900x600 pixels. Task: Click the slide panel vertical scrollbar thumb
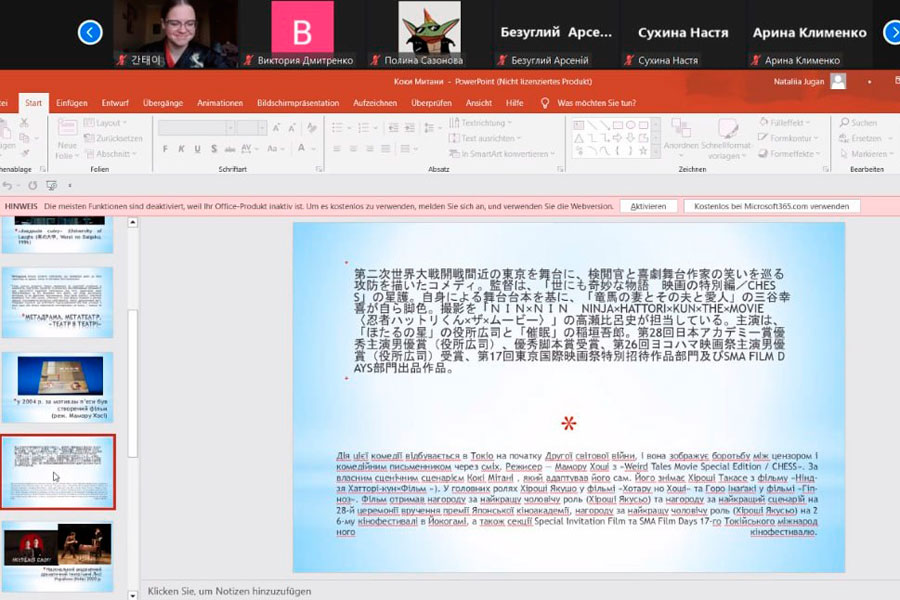coord(133,383)
